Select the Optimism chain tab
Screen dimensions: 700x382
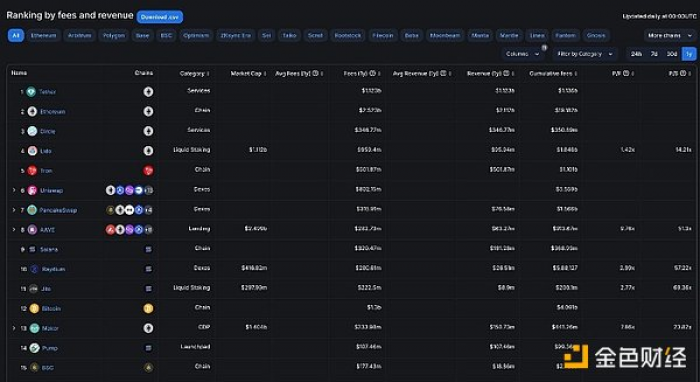coord(196,35)
